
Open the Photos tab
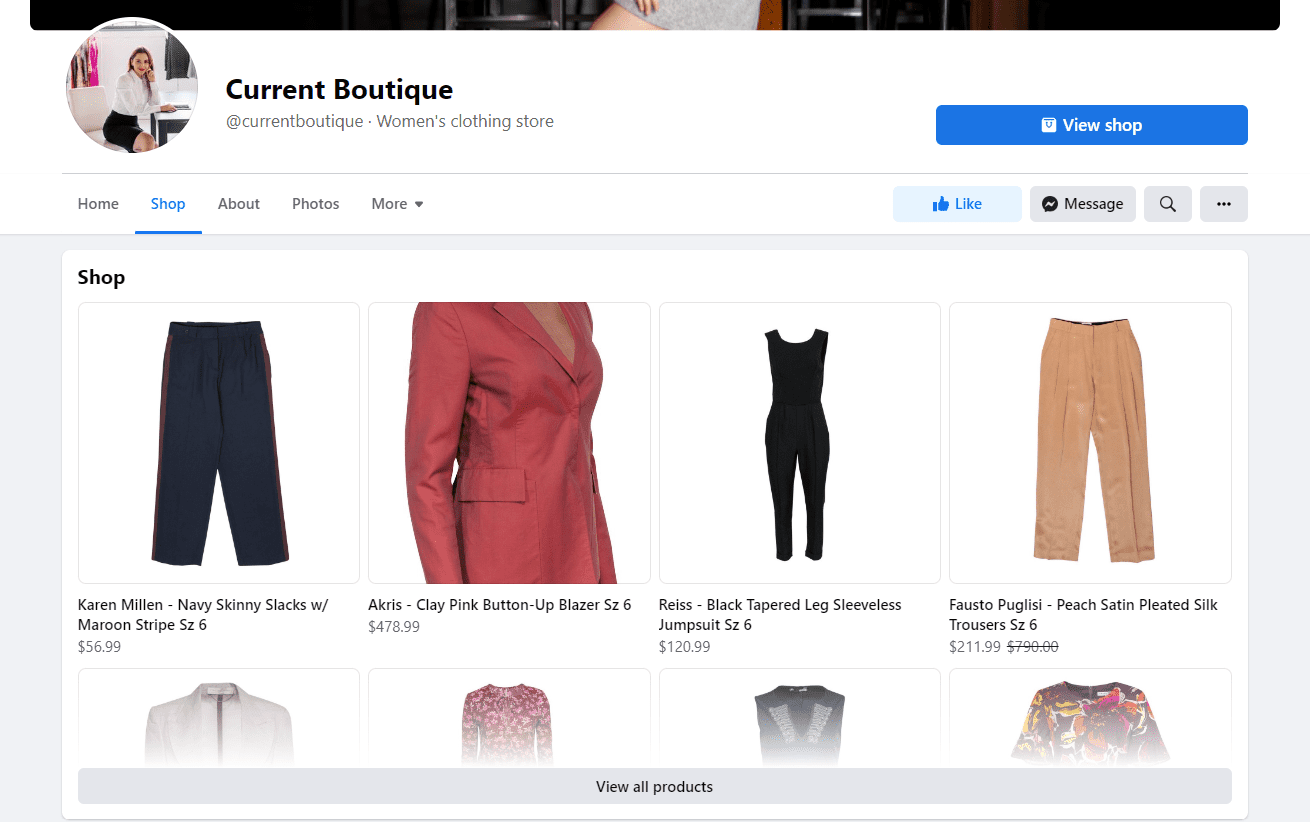click(x=315, y=203)
